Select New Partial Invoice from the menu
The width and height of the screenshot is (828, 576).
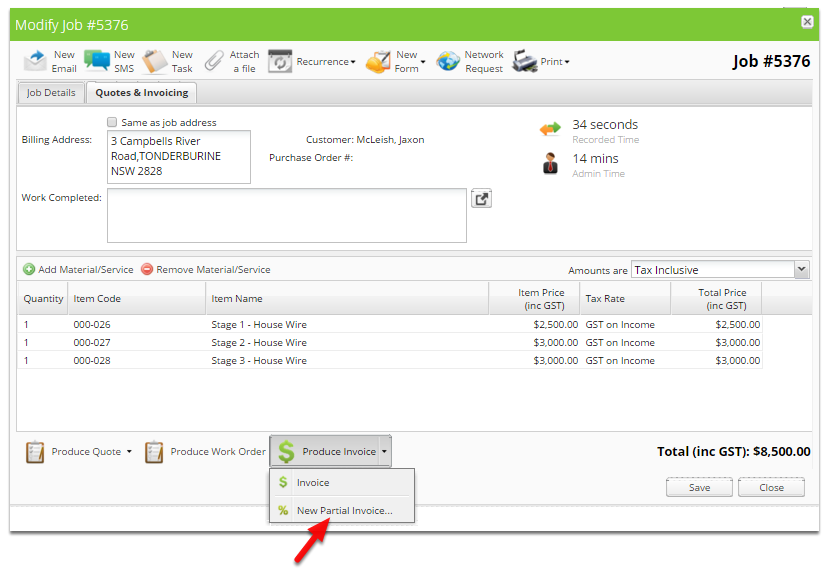343,510
